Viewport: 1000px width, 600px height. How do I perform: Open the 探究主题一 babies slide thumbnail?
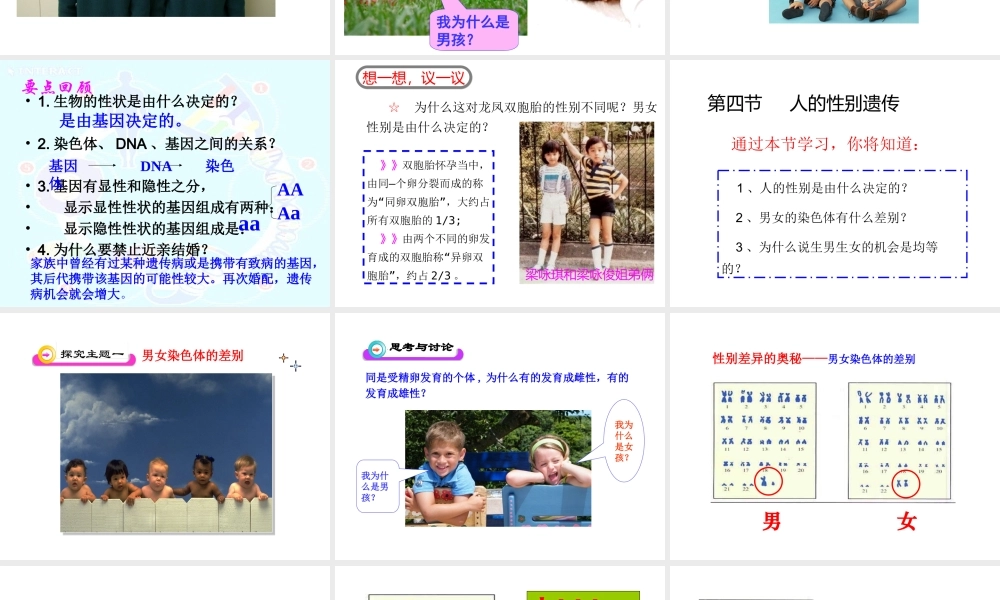click(165, 436)
